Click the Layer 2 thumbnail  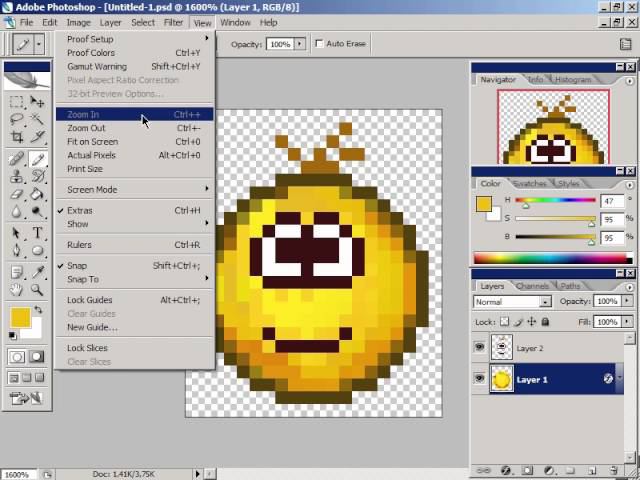click(x=502, y=347)
